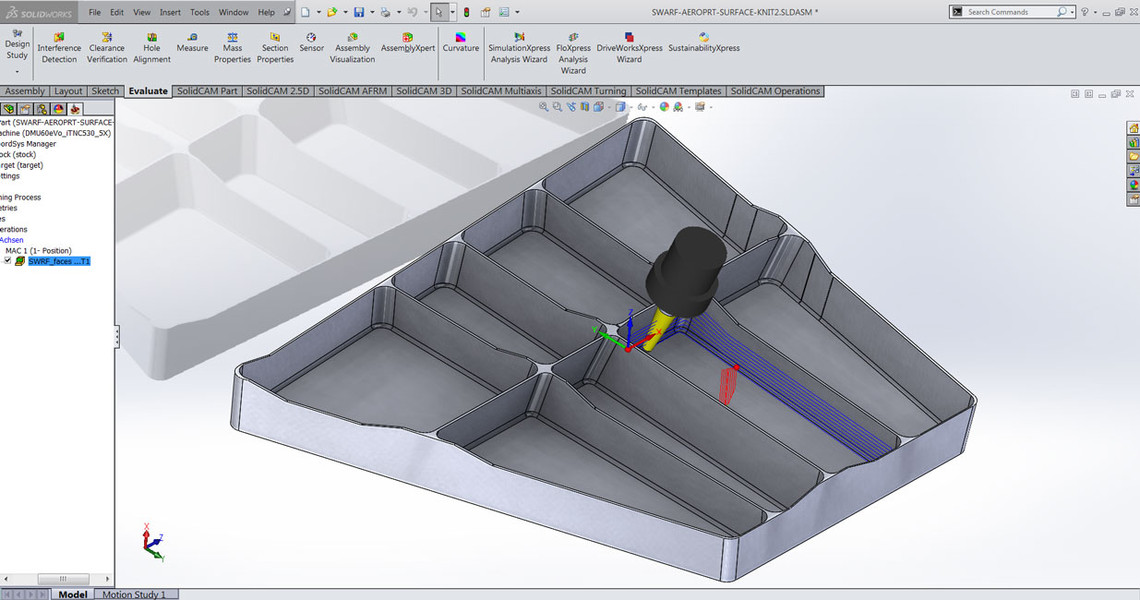Click the Rebuild traffic light icon
Screen dimensions: 1140x600
point(466,12)
